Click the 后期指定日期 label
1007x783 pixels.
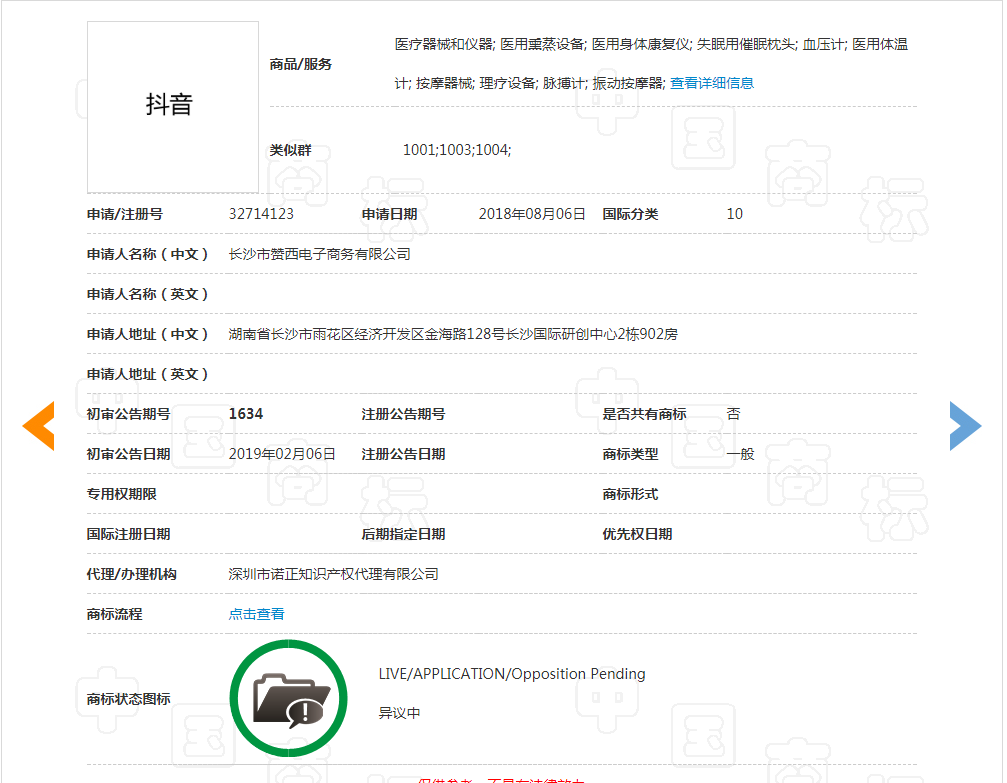click(403, 534)
